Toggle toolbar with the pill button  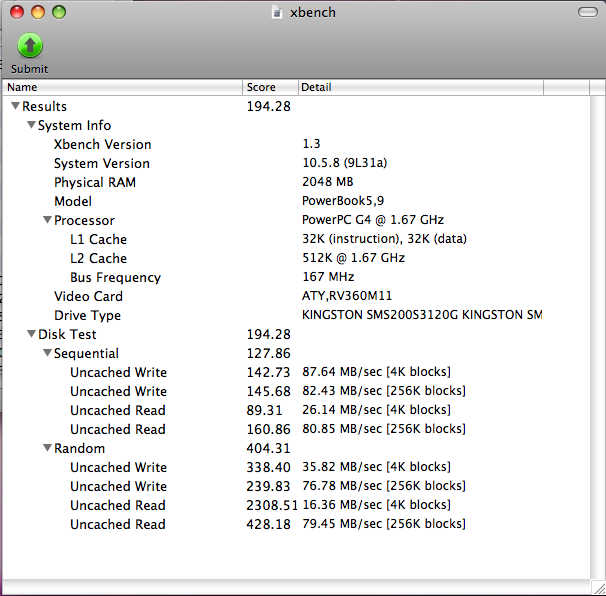click(587, 12)
